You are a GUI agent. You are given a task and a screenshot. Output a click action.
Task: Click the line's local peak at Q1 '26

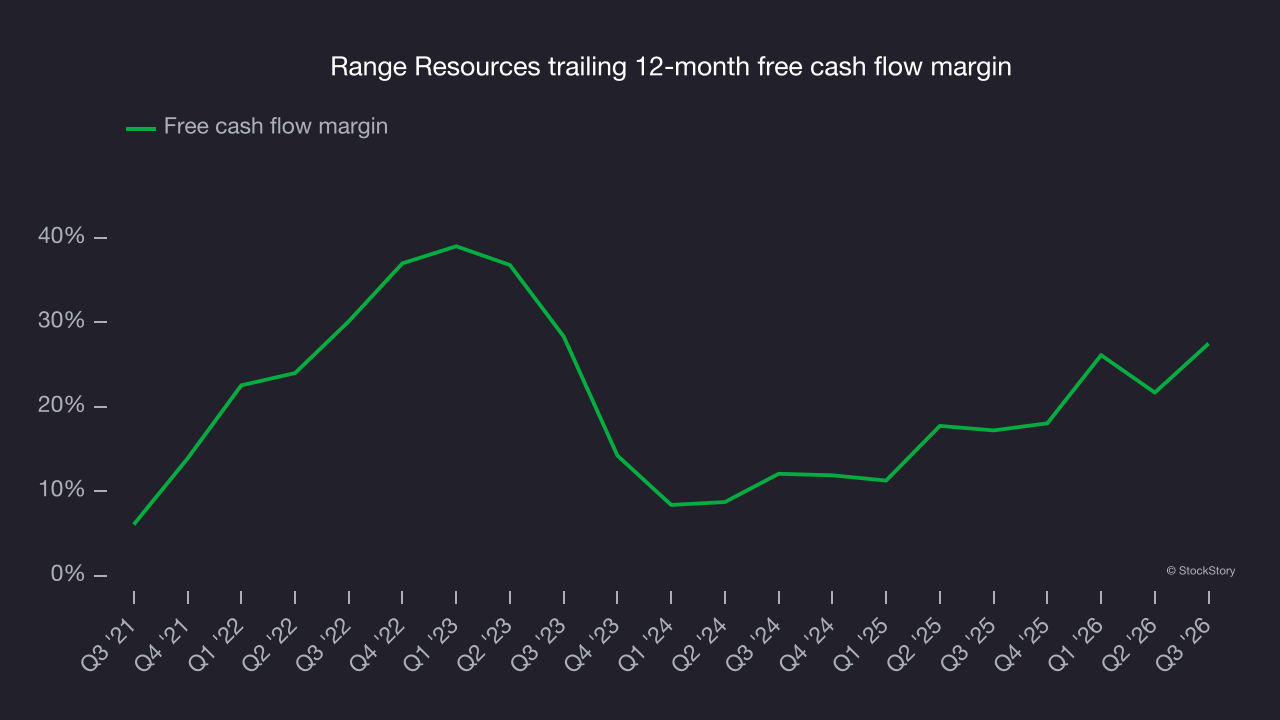pyautogui.click(x=1101, y=355)
